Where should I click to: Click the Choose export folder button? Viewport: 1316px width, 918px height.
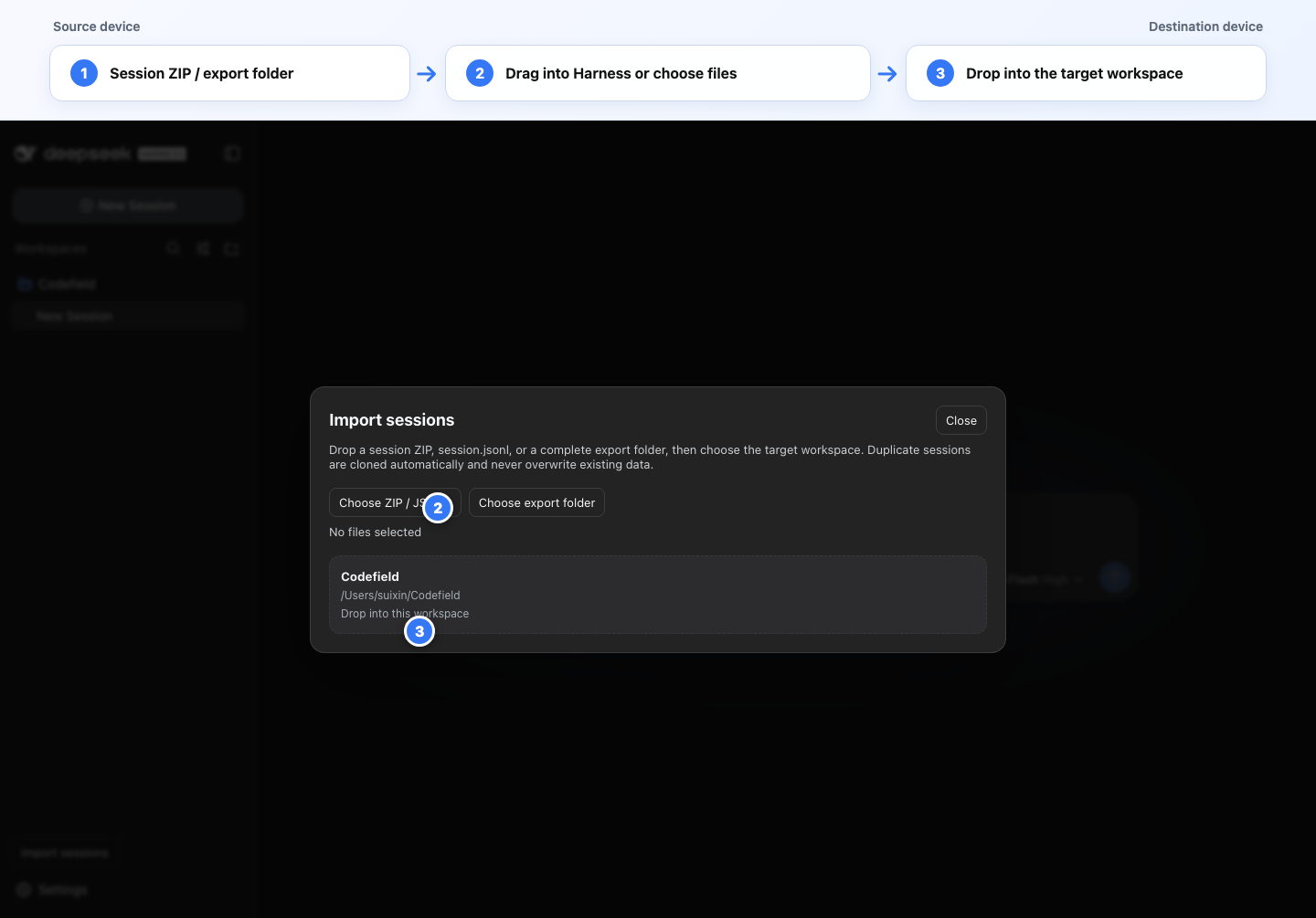click(536, 502)
